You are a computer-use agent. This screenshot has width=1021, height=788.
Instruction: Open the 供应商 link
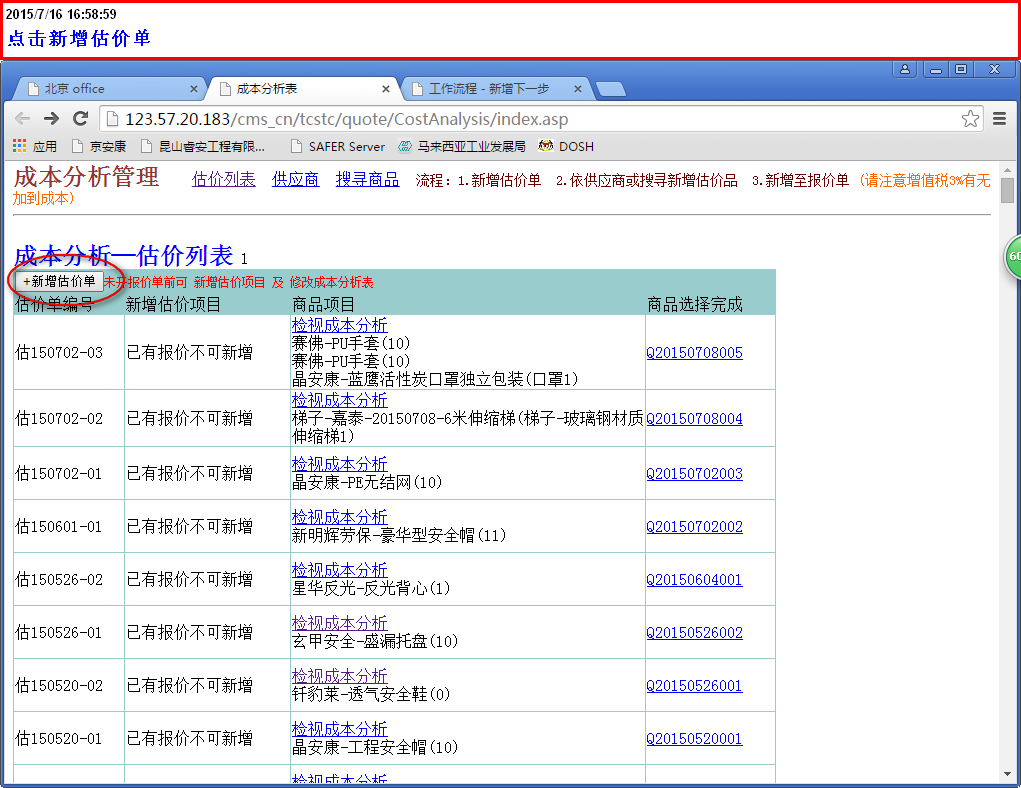pos(295,180)
